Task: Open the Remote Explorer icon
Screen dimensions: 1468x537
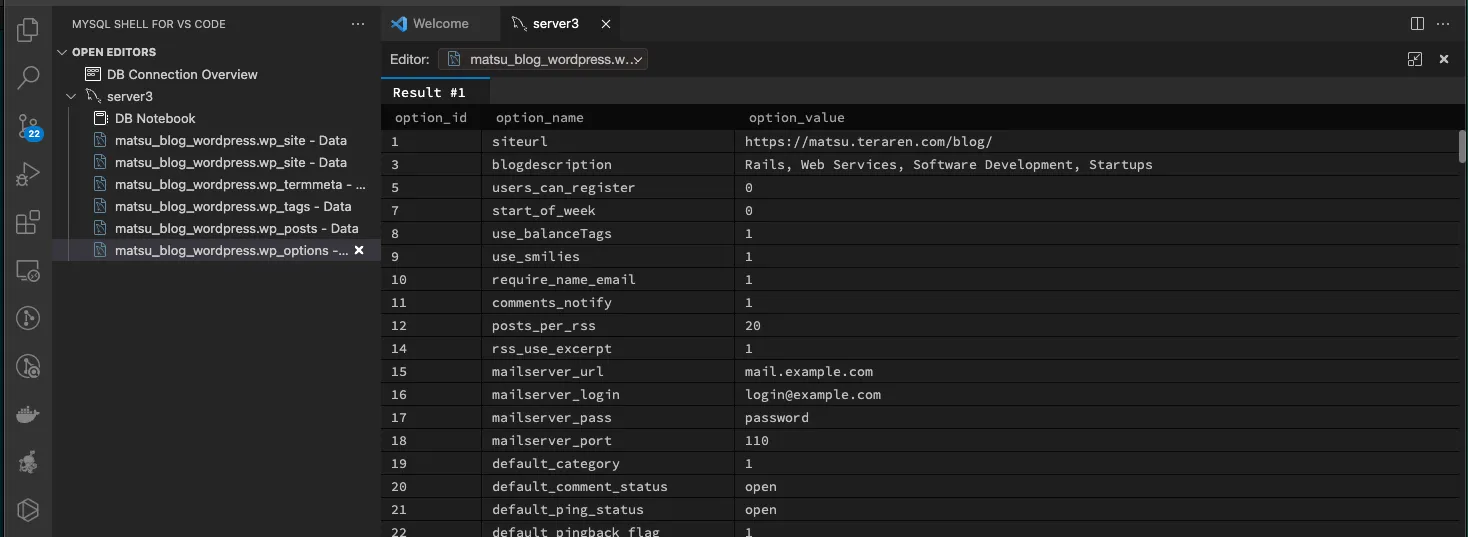Action: (28, 271)
